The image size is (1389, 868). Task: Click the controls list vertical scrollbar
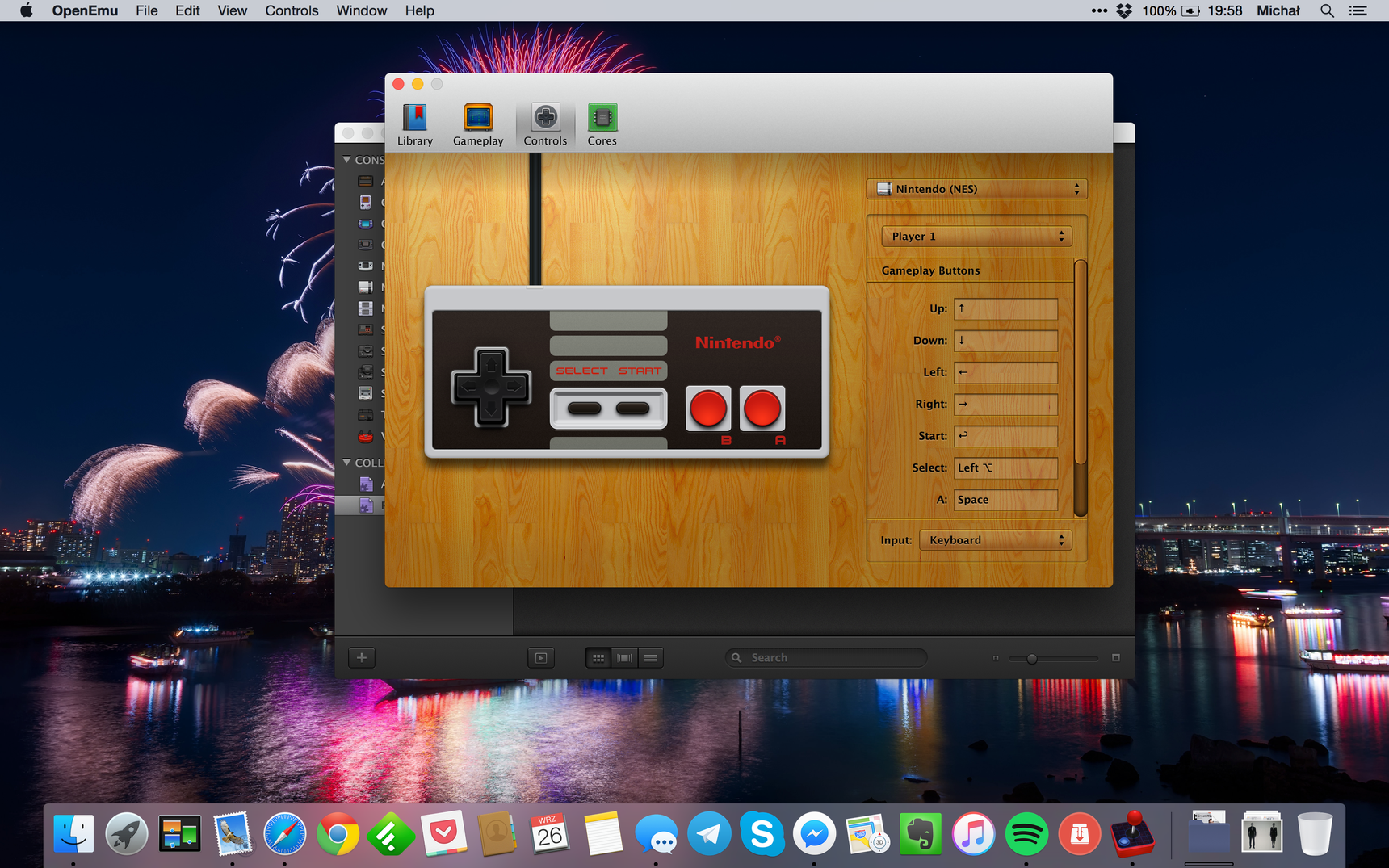(x=1081, y=363)
